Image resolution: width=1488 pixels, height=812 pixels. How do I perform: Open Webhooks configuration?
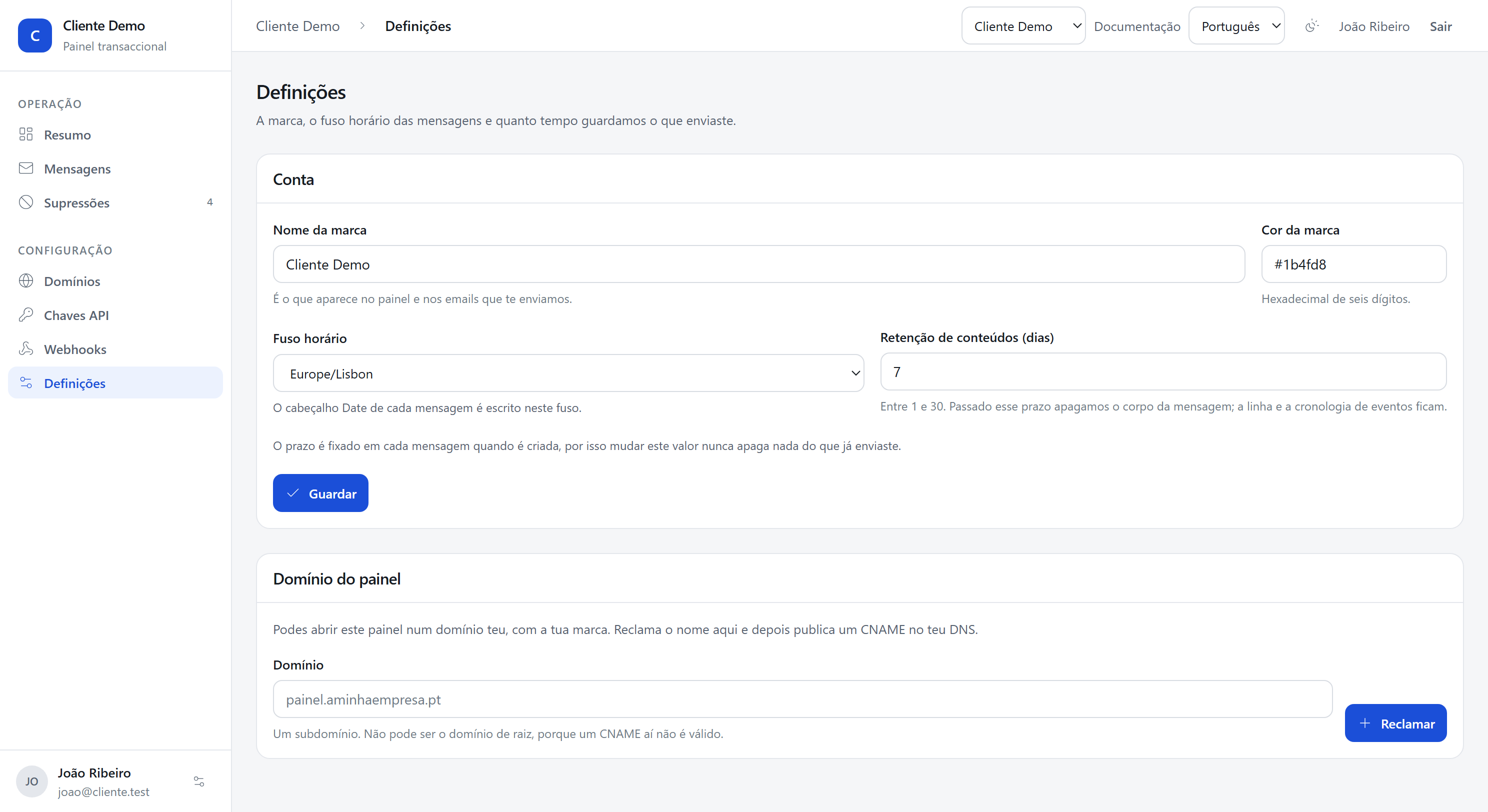[x=115, y=349]
